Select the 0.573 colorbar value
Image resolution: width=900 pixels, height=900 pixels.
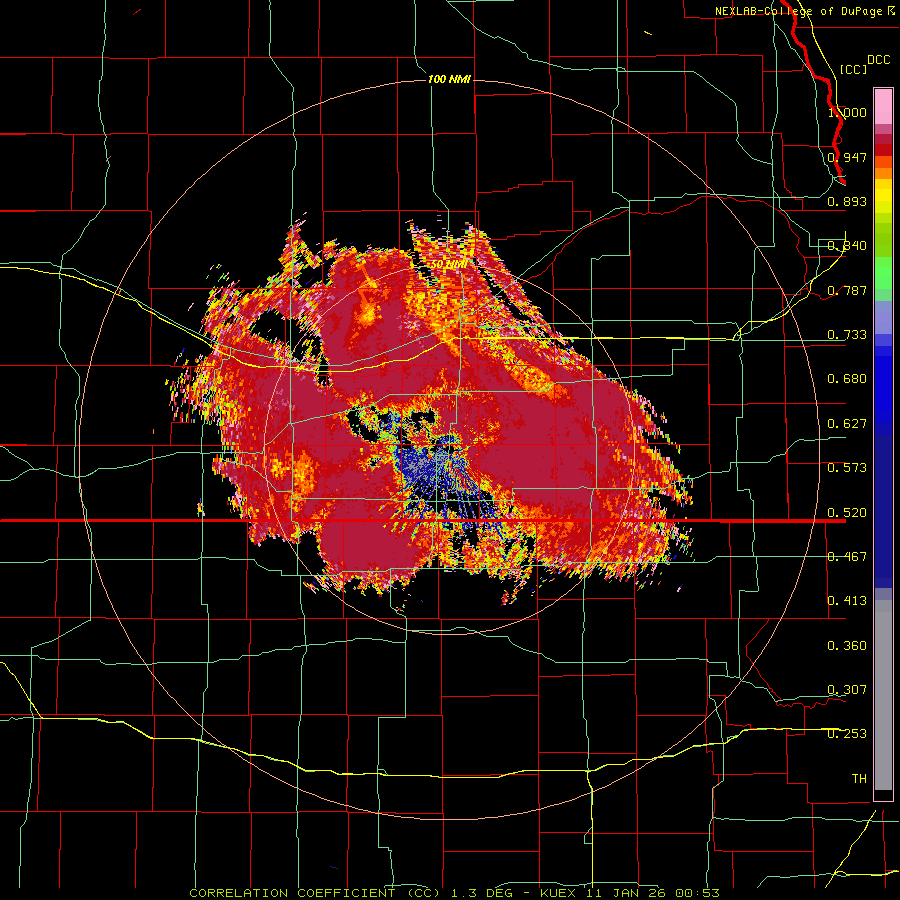[x=847, y=468]
